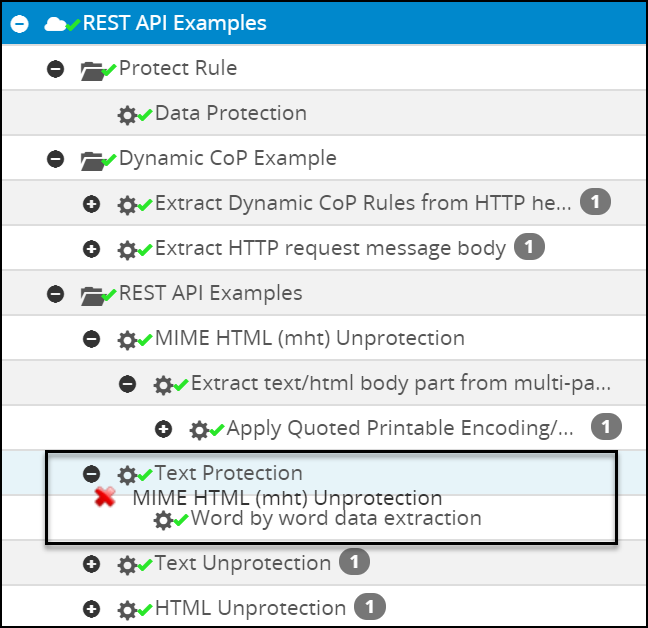
Task: Expand the Text Unprotection rule
Action: pyautogui.click(x=91, y=564)
